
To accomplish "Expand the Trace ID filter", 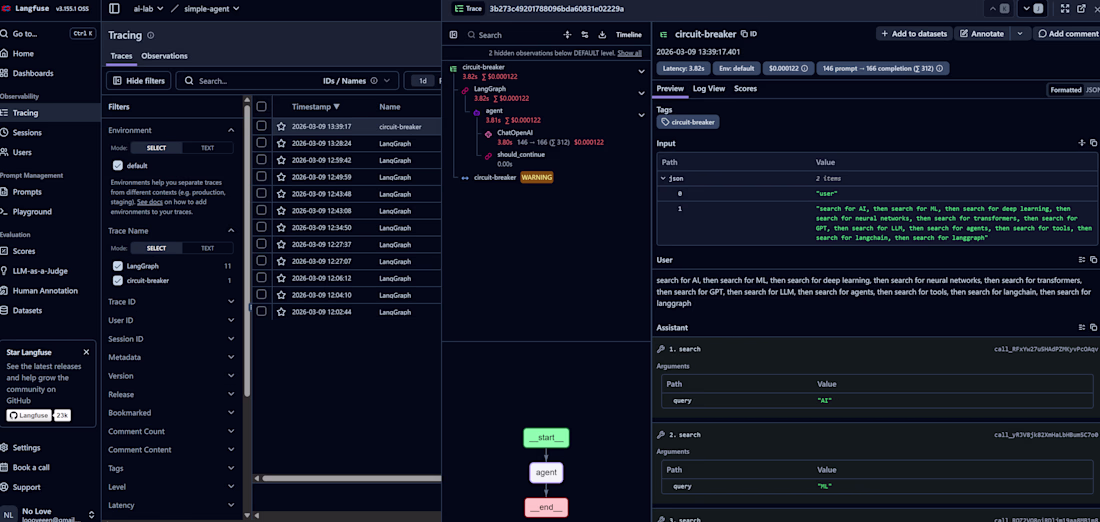I will click(x=231, y=302).
